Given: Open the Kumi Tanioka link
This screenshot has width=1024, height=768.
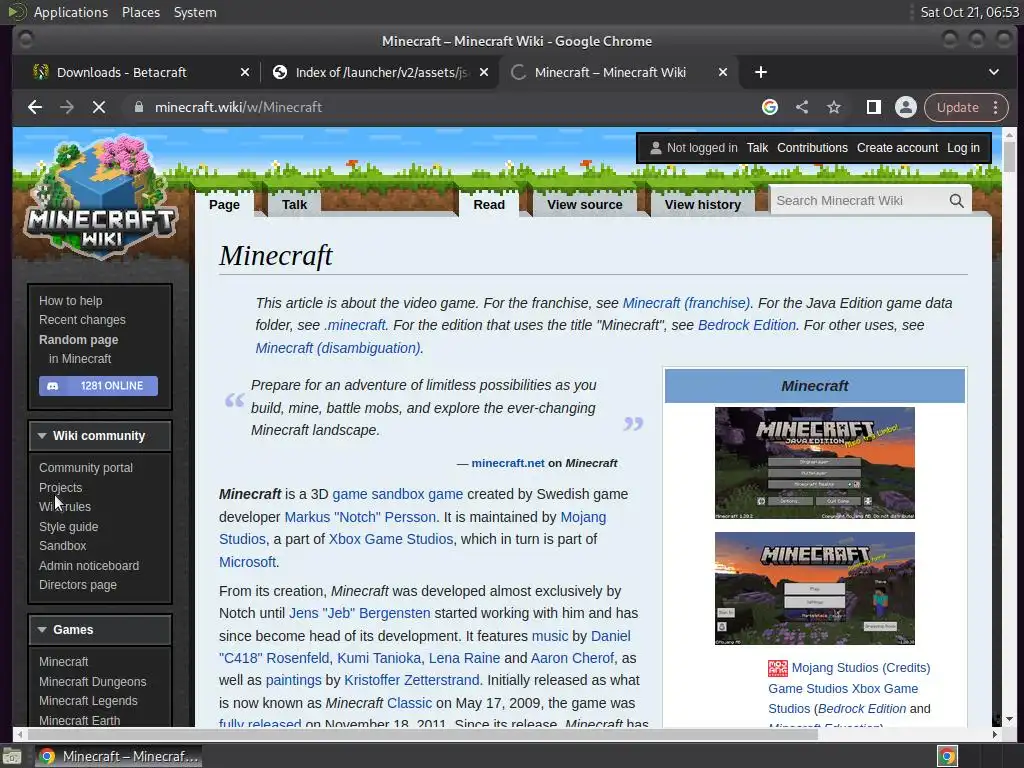Looking at the screenshot, I should pyautogui.click(x=379, y=658).
